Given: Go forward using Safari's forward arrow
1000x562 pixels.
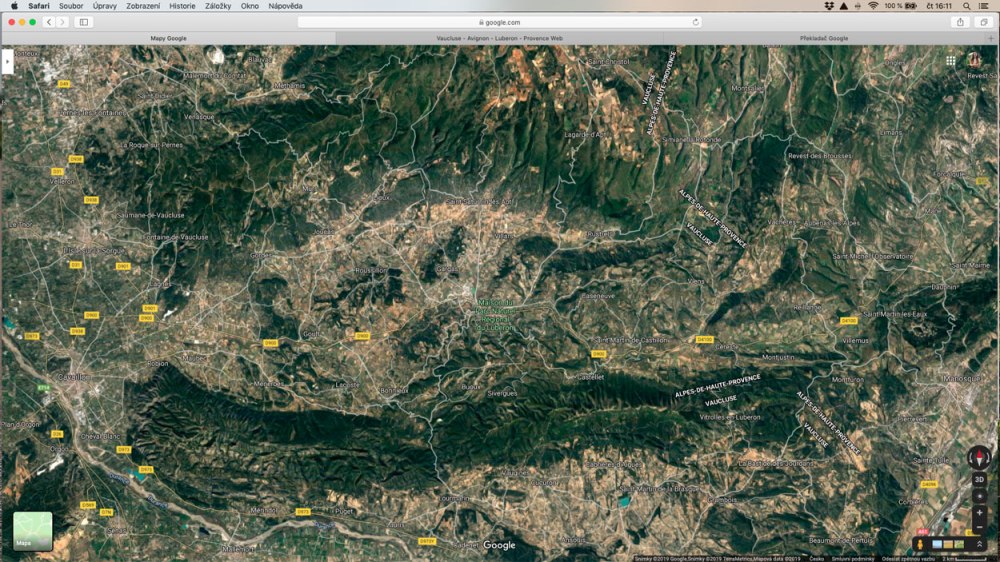Looking at the screenshot, I should pos(62,22).
